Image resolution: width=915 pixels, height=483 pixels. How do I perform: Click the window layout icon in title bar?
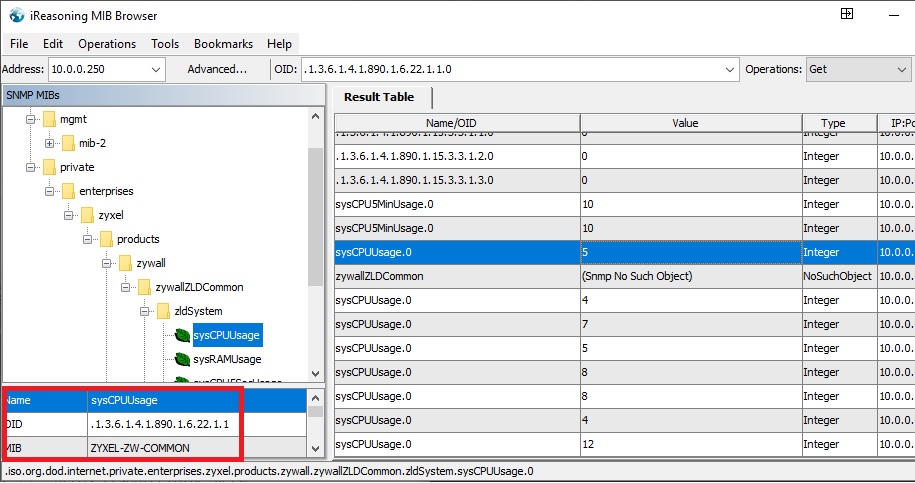coord(847,14)
